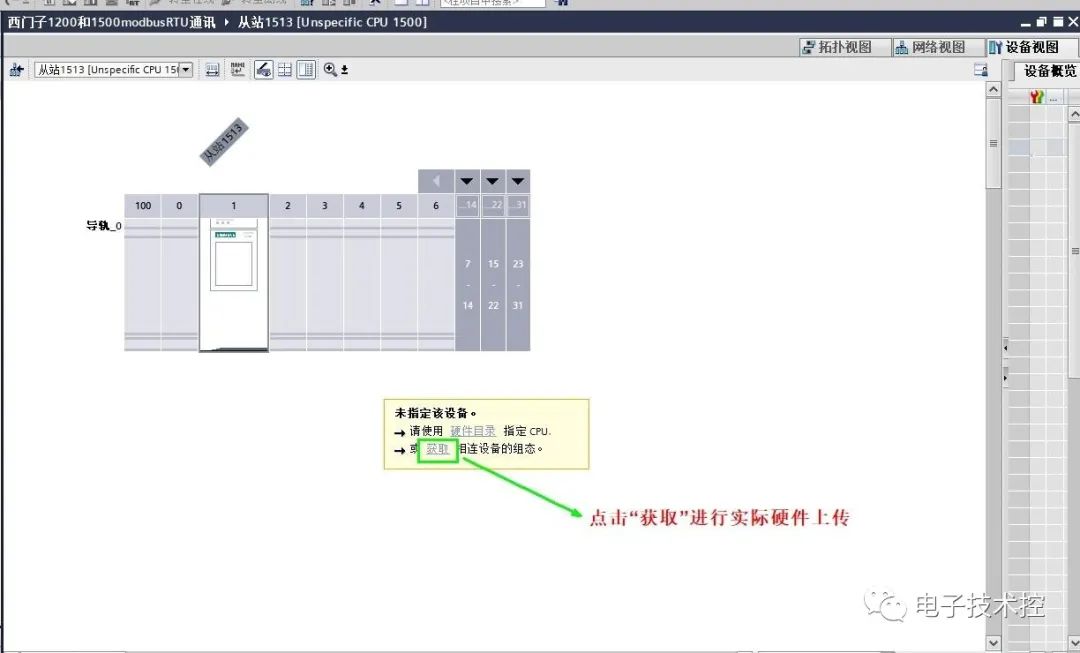Click the colored wrench icon in device overview

1037,97
